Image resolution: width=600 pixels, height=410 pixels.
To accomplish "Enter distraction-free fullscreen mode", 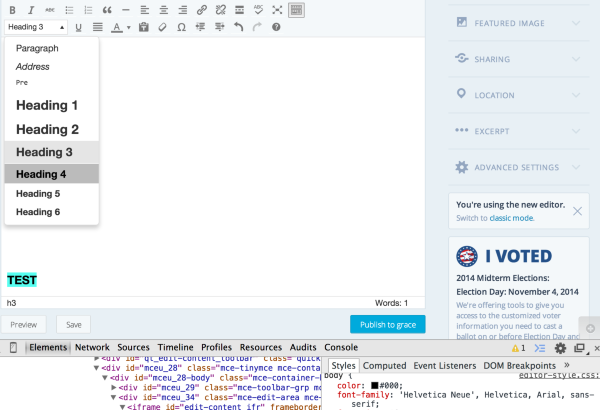I will tap(277, 10).
